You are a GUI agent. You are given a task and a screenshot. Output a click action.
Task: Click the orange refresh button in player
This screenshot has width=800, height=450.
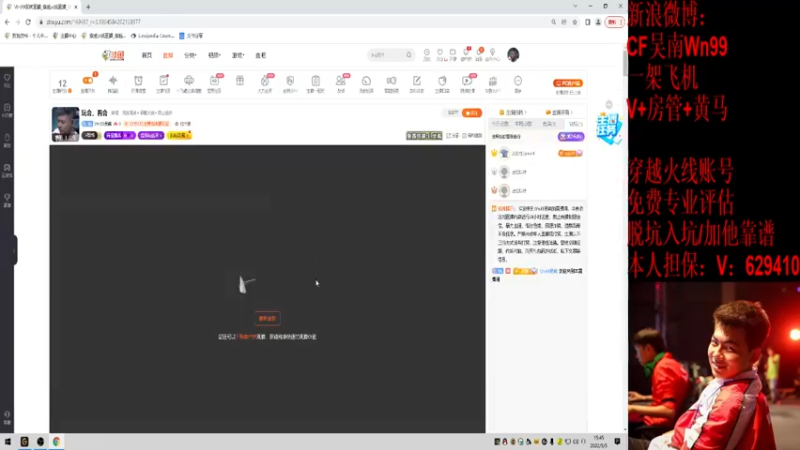click(267, 318)
